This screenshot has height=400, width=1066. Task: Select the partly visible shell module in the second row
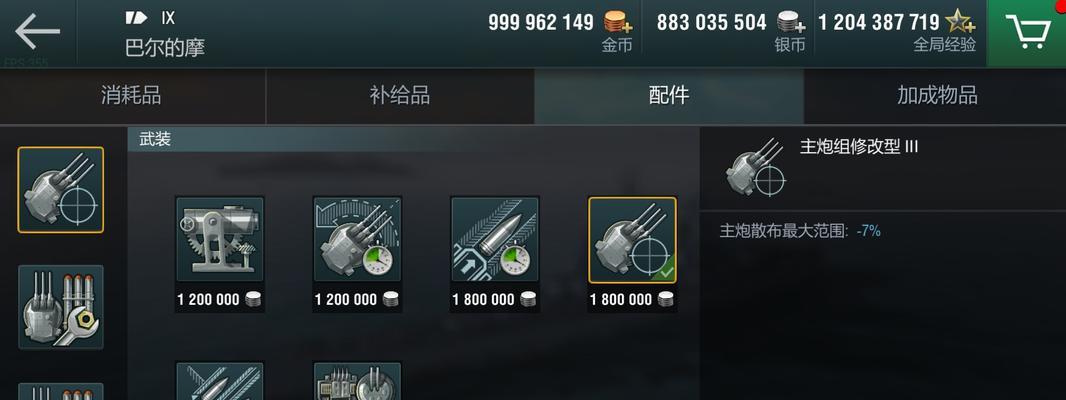(220, 381)
